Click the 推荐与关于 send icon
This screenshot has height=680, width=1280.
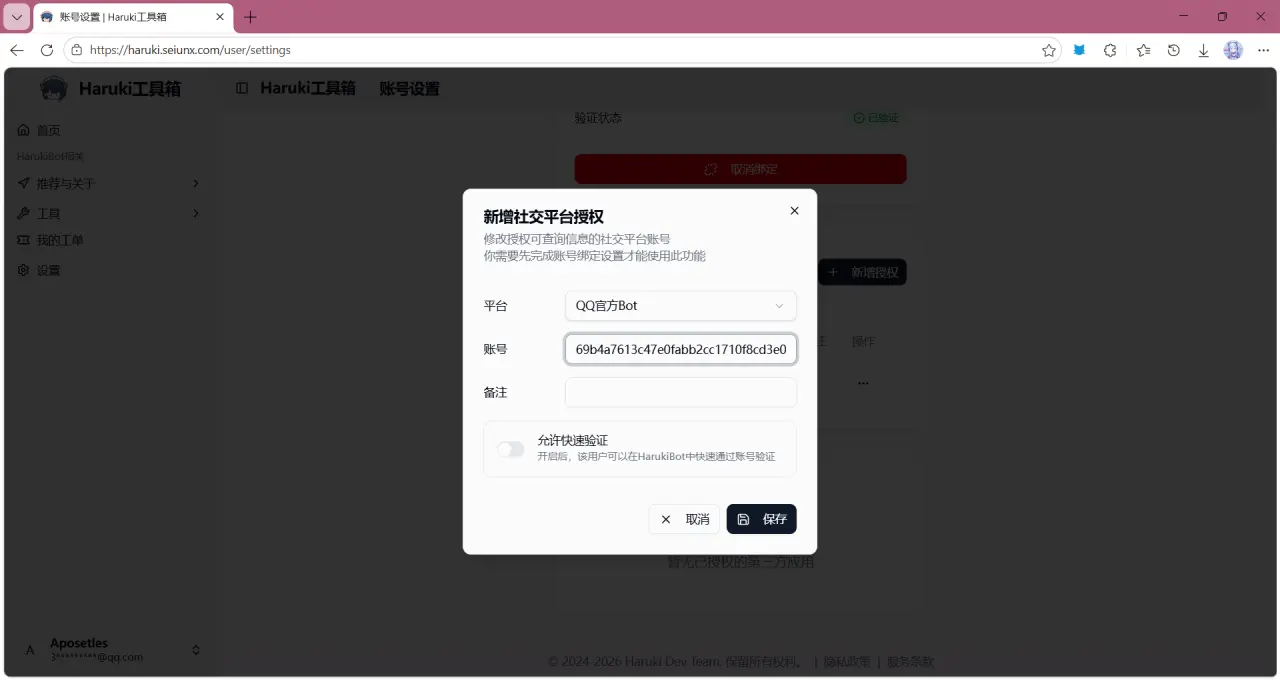24,183
